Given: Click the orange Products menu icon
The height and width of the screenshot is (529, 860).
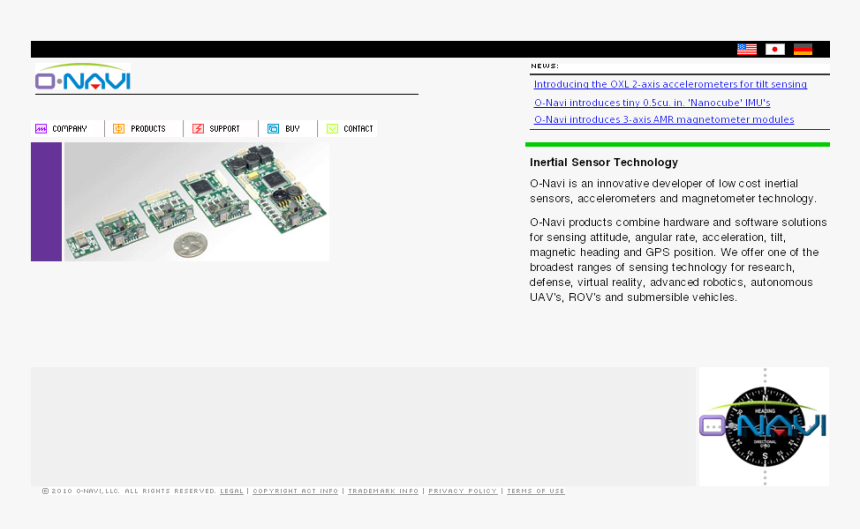Looking at the screenshot, I should click(x=119, y=129).
